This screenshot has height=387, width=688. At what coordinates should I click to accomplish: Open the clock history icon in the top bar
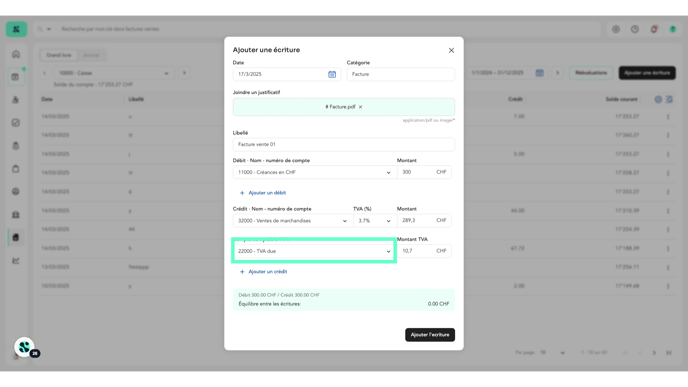(635, 29)
